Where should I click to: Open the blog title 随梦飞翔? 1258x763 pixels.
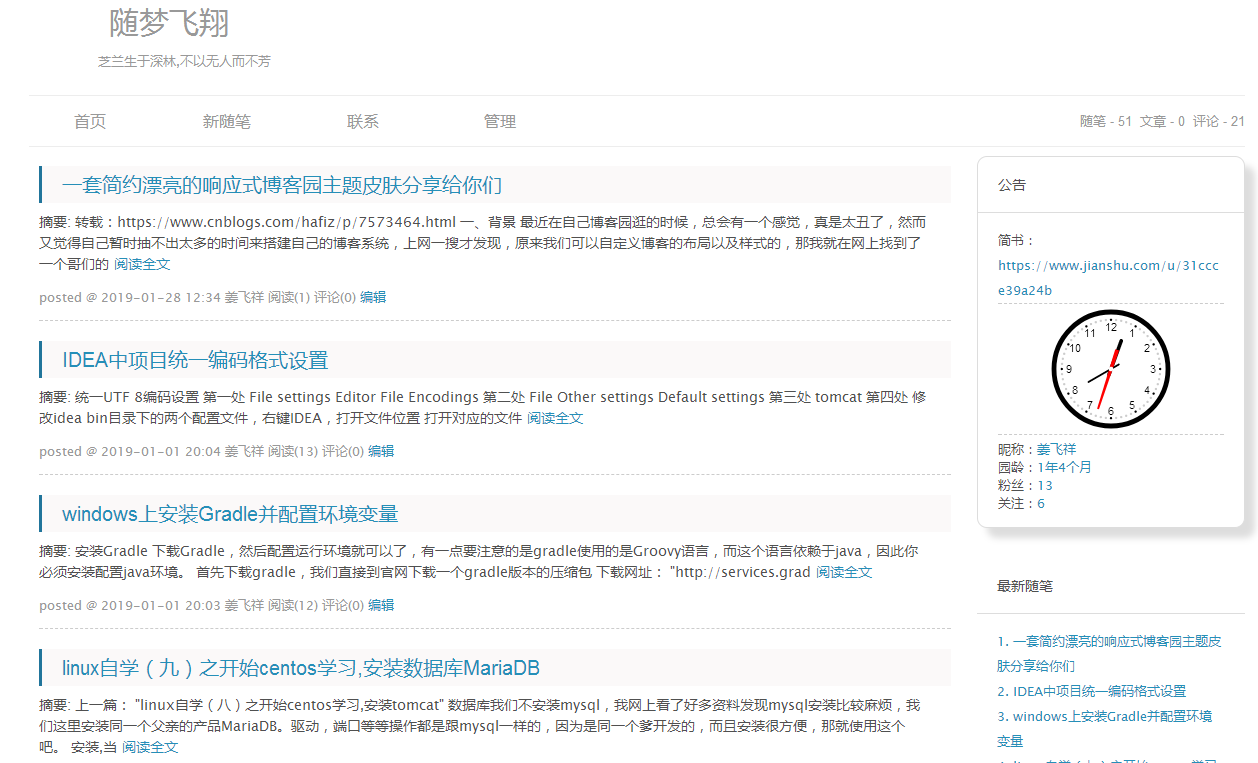tap(170, 21)
